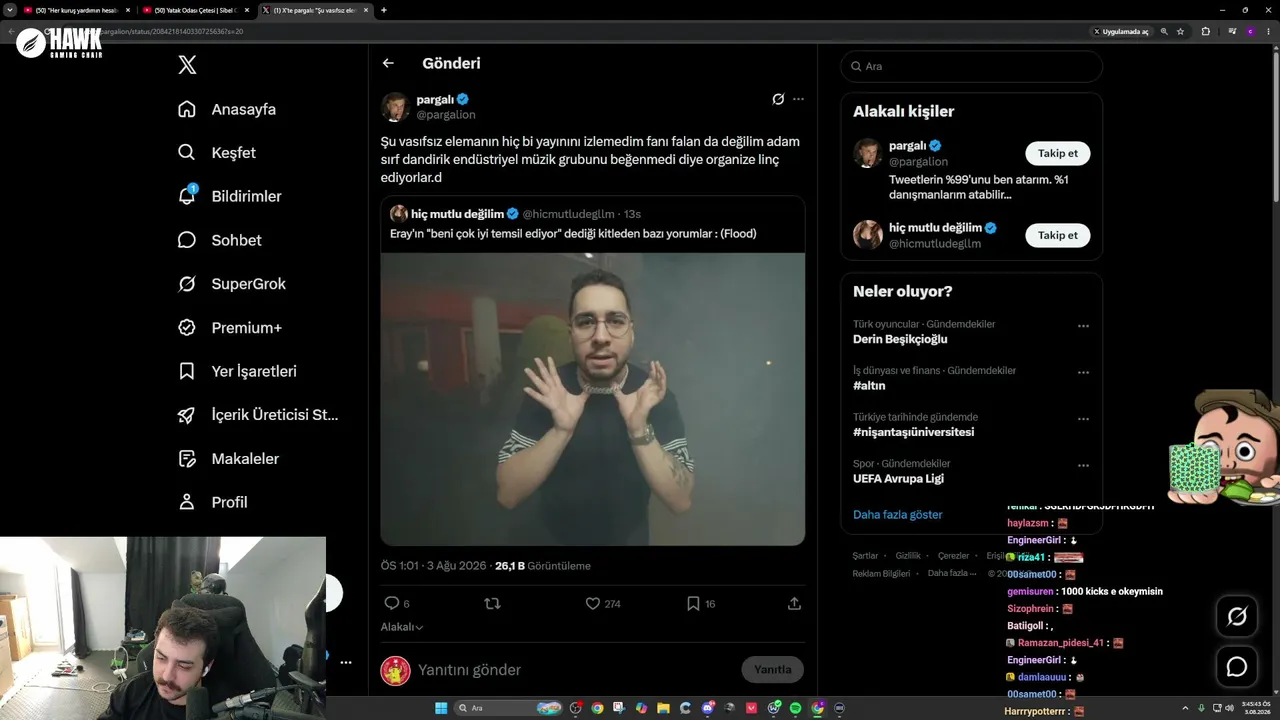Expand the Alakalı replies sort dropdown
1280x720 pixels.
(x=402, y=627)
